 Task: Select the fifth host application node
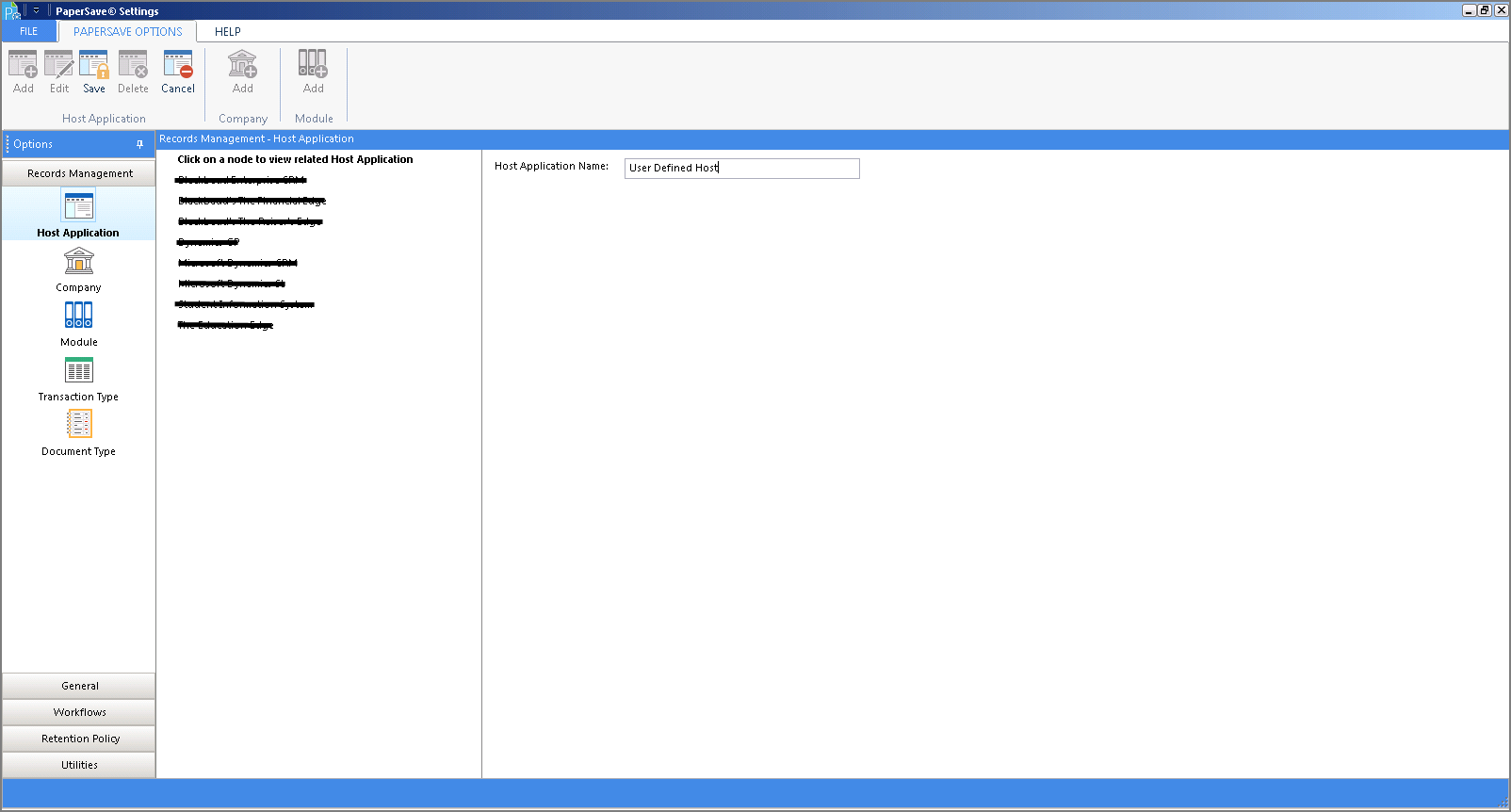237,263
